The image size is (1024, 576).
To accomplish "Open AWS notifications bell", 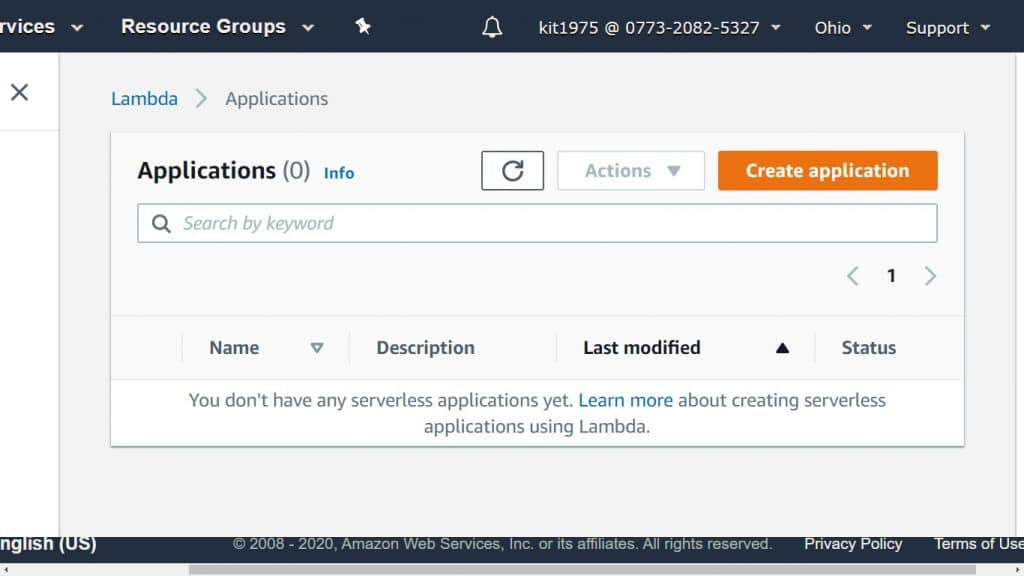I will (x=492, y=27).
